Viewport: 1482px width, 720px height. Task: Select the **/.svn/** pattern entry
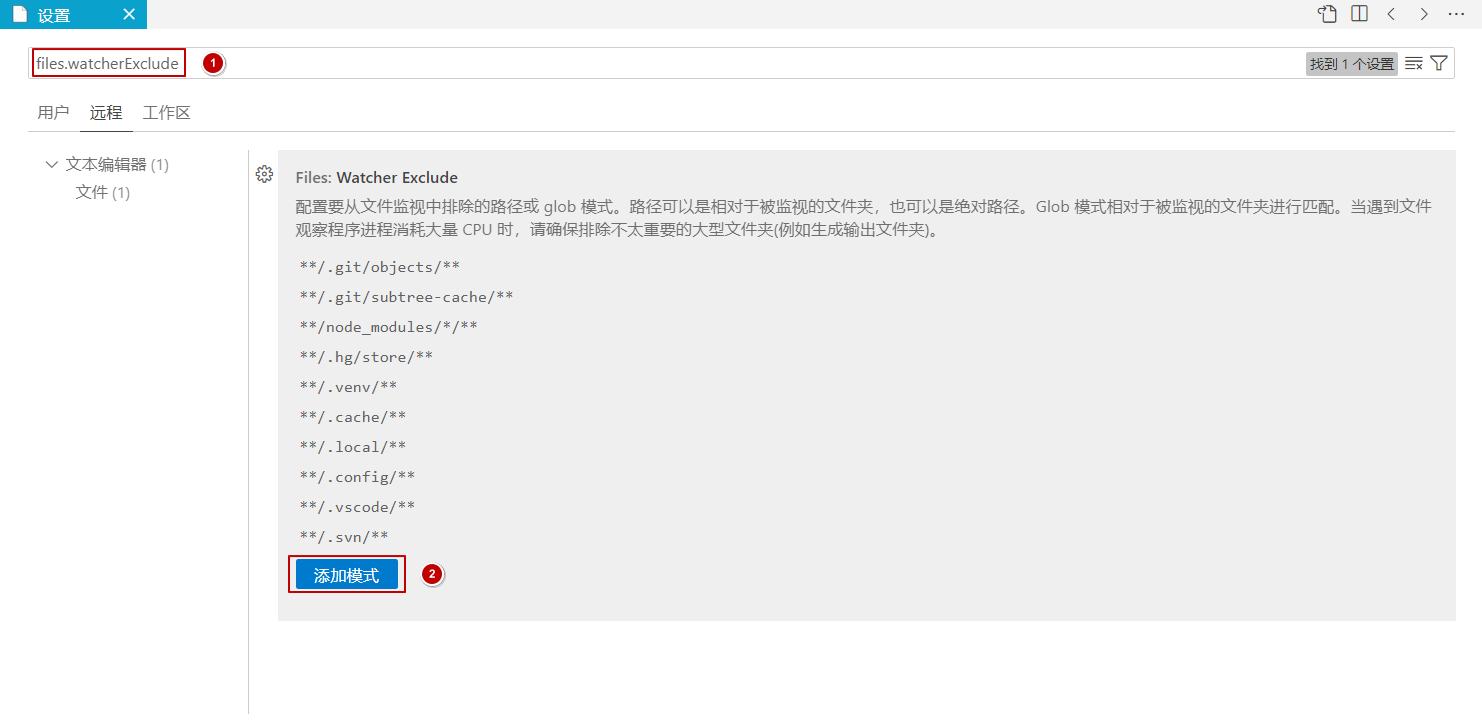[x=344, y=537]
